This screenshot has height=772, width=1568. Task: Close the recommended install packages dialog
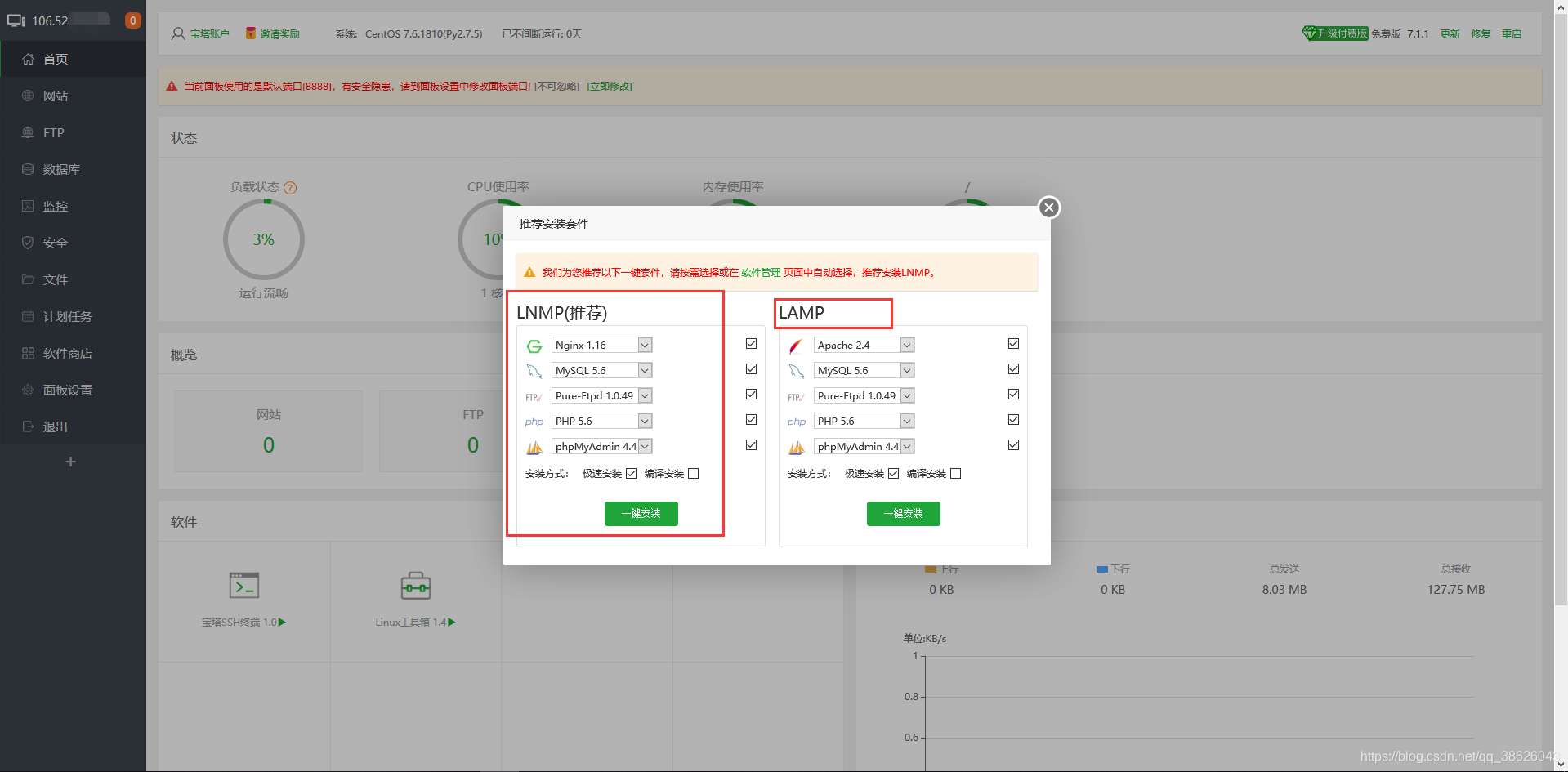coord(1049,208)
